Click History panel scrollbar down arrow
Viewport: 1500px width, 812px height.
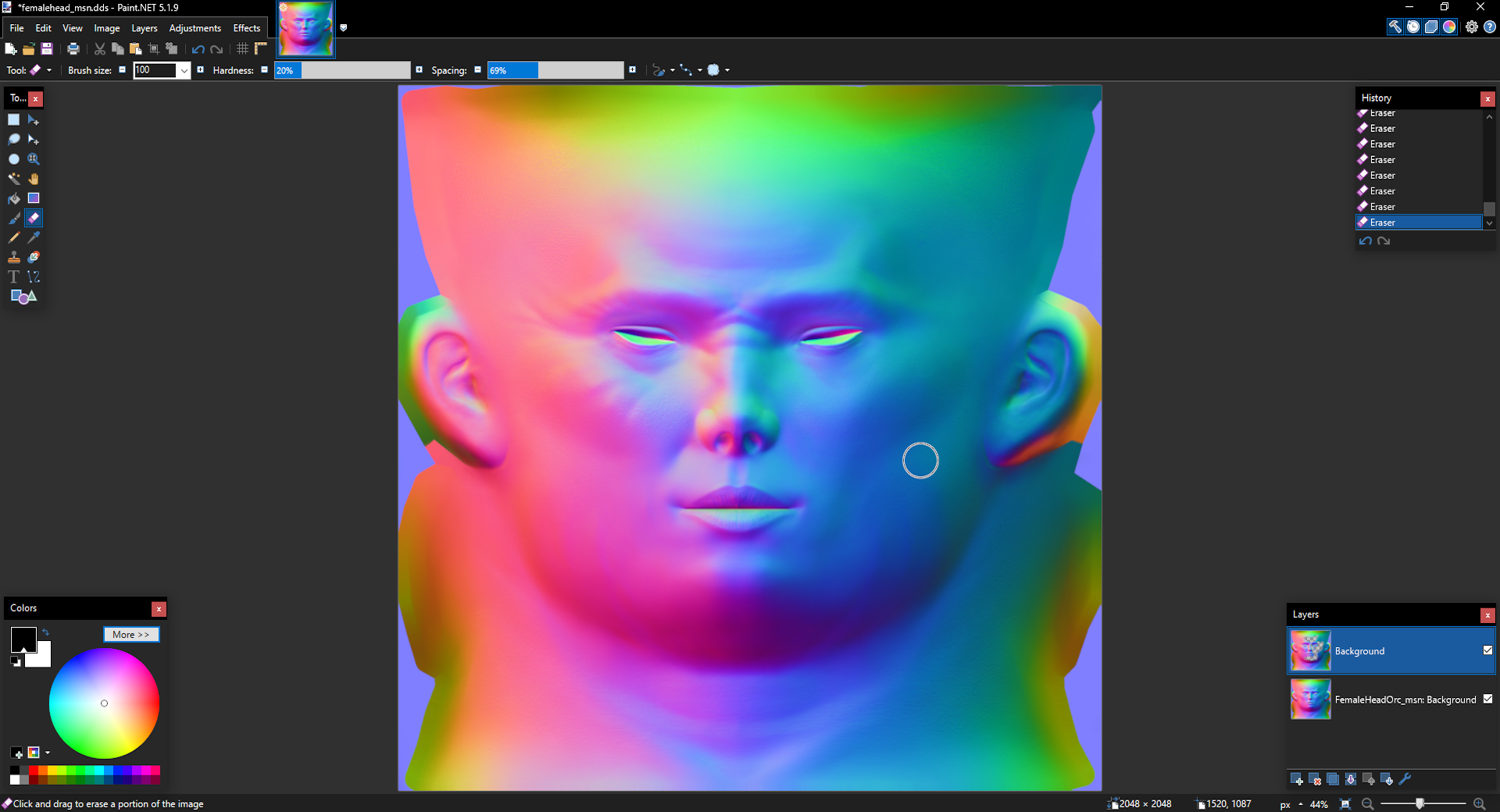(1489, 223)
